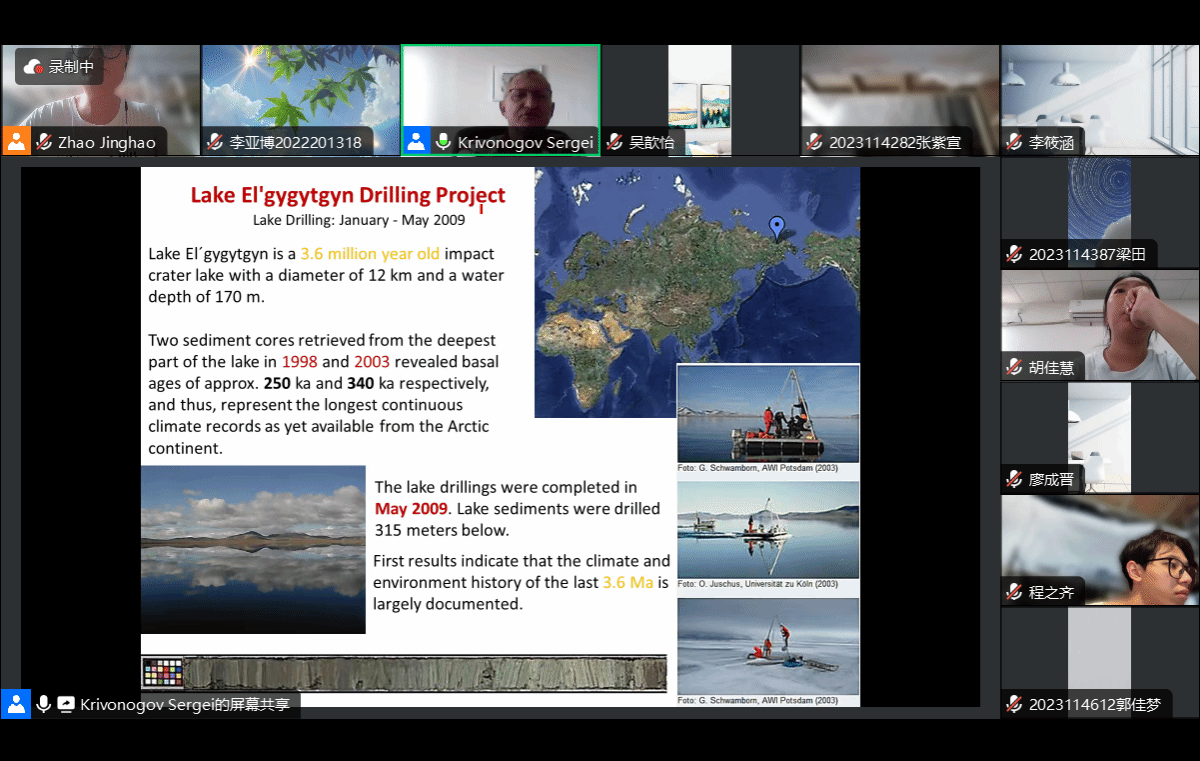This screenshot has width=1200, height=761.
Task: Select the video tile of 2023114282张紫宣
Action: pyautogui.click(x=900, y=95)
